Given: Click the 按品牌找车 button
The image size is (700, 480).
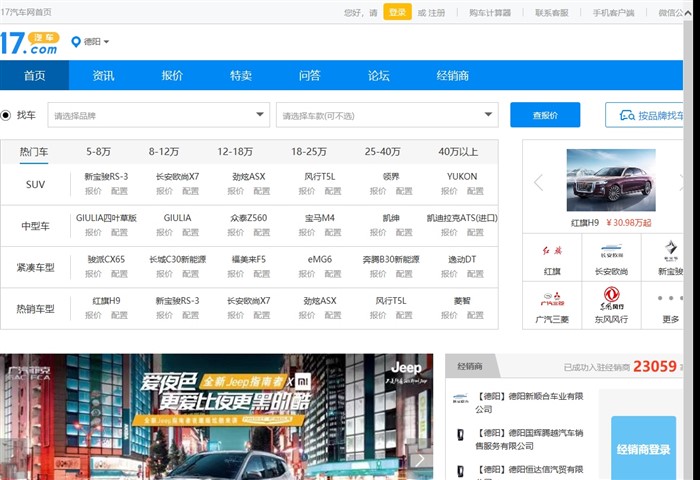Looking at the screenshot, I should click(x=644, y=115).
